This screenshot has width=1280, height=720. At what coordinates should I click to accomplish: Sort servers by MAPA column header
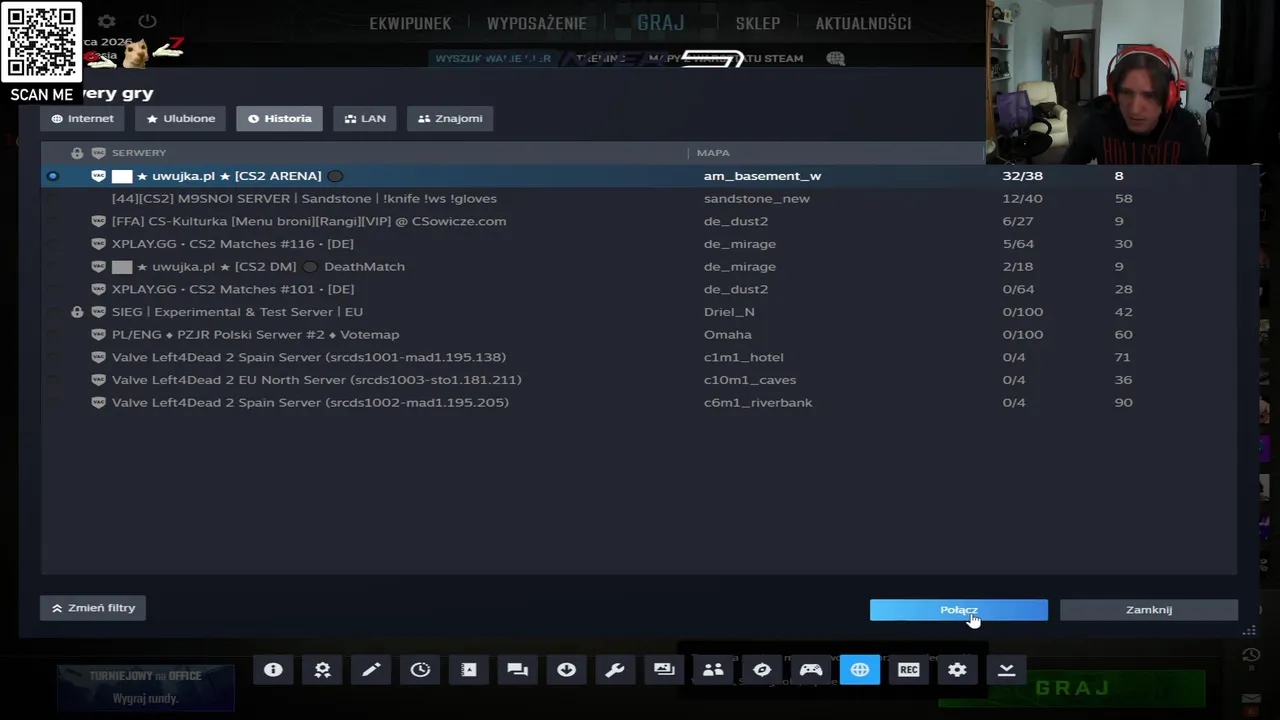click(713, 153)
